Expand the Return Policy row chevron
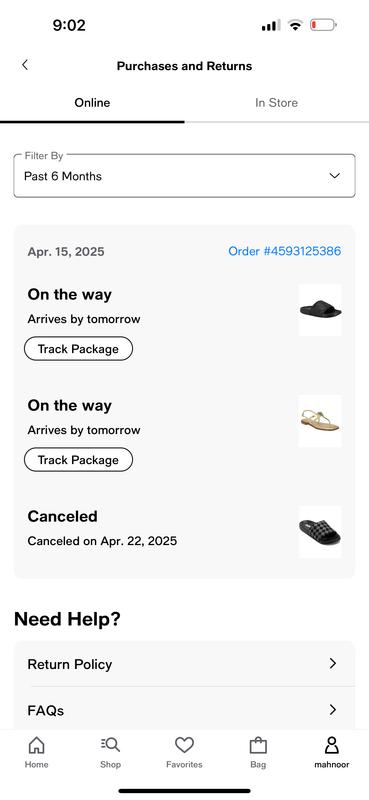The image size is (369, 800). pos(333,663)
